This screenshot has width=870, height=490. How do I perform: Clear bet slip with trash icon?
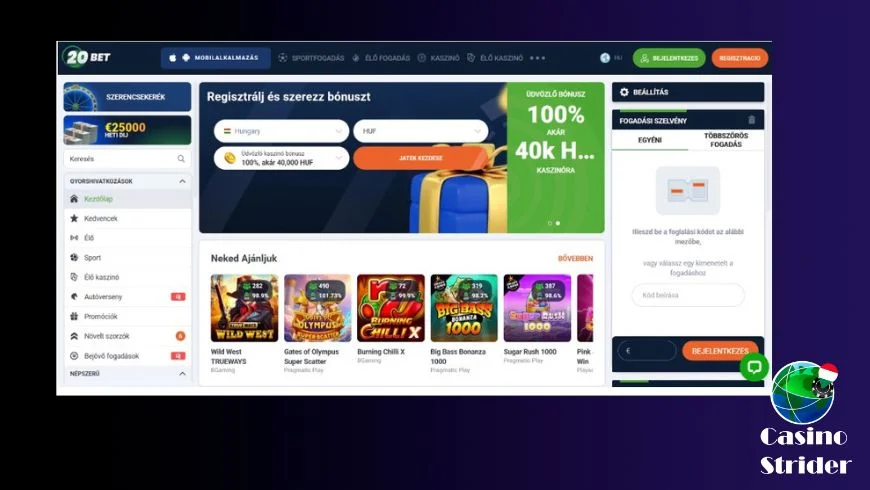pos(751,120)
